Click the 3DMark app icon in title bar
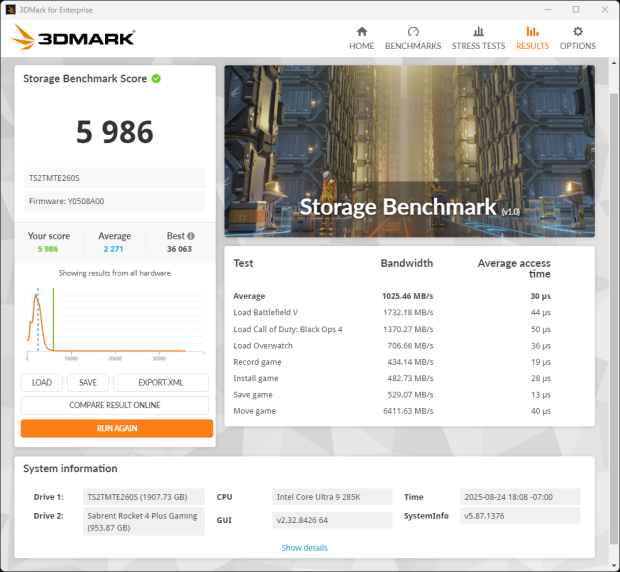Screen dimensions: 620x572 point(10,9)
